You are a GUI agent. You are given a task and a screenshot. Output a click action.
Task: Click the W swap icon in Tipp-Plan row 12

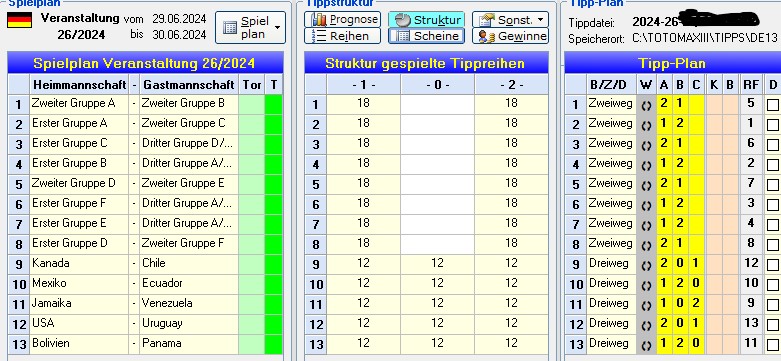point(647,325)
